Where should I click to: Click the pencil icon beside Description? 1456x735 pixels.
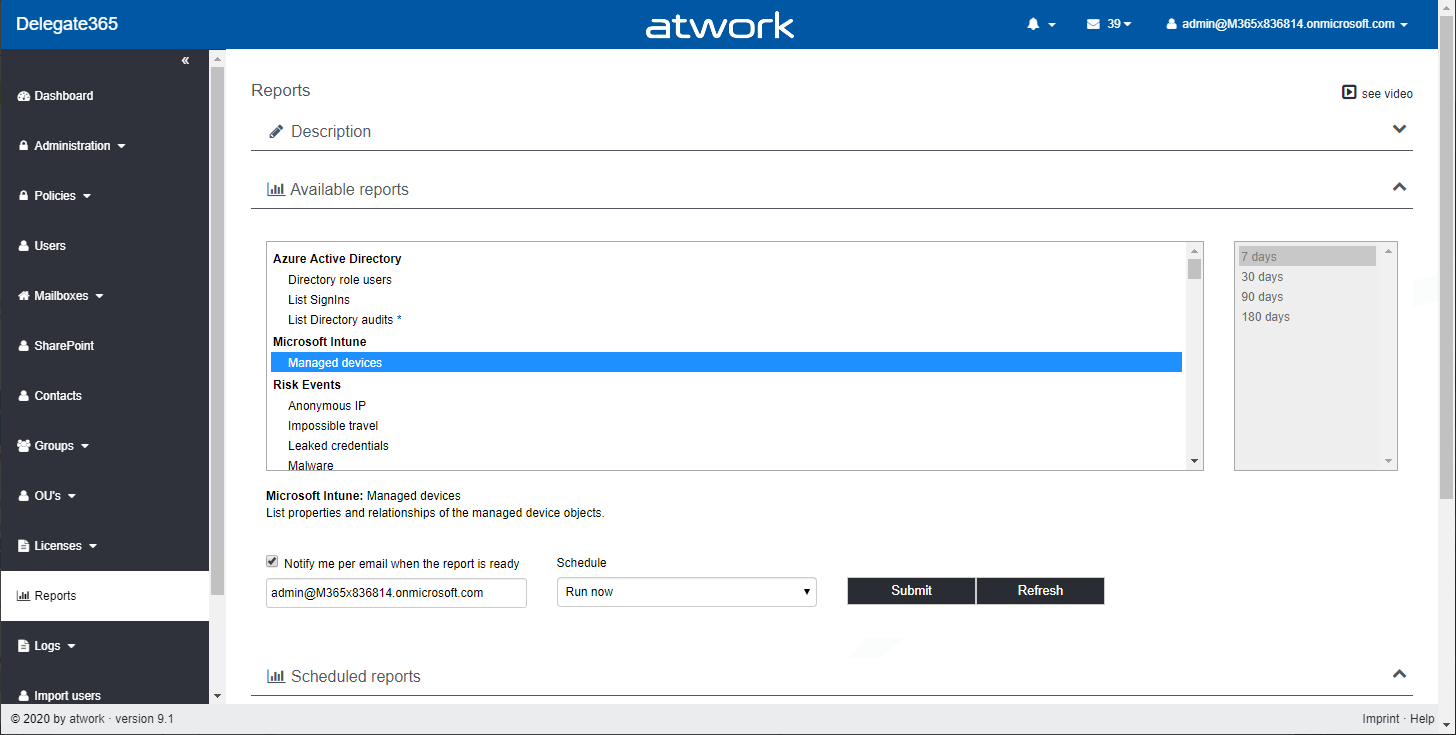pyautogui.click(x=276, y=132)
